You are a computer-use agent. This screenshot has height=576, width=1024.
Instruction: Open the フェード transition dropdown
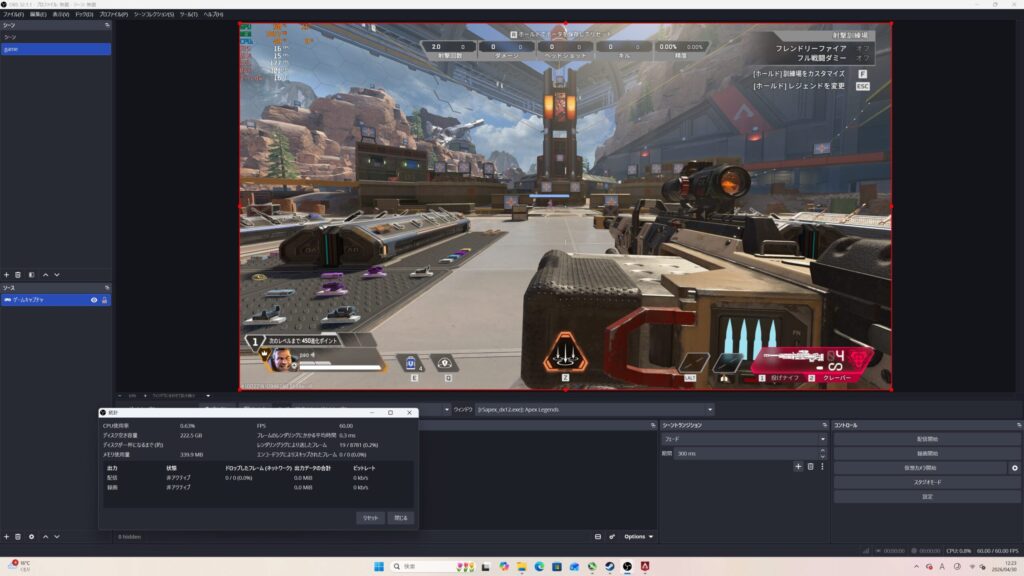(x=744, y=439)
